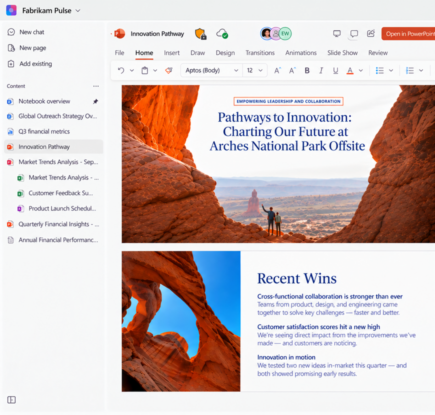The width and height of the screenshot is (435, 415).
Task: Toggle Underline formatting
Action: tap(335, 70)
